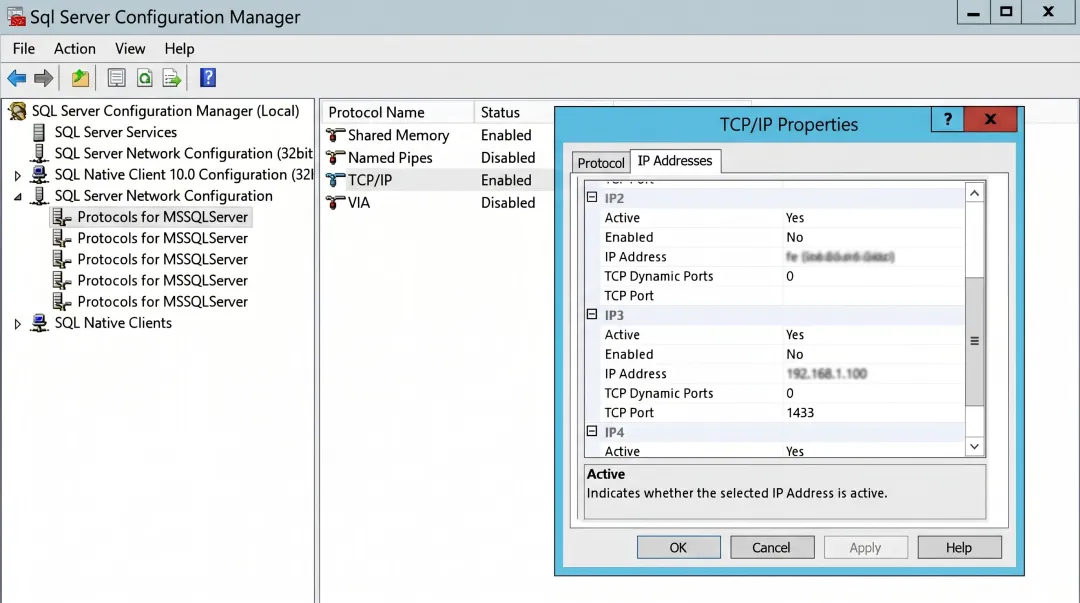1080x603 pixels.
Task: Click the Shared Memory protocol icon
Action: (x=335, y=135)
